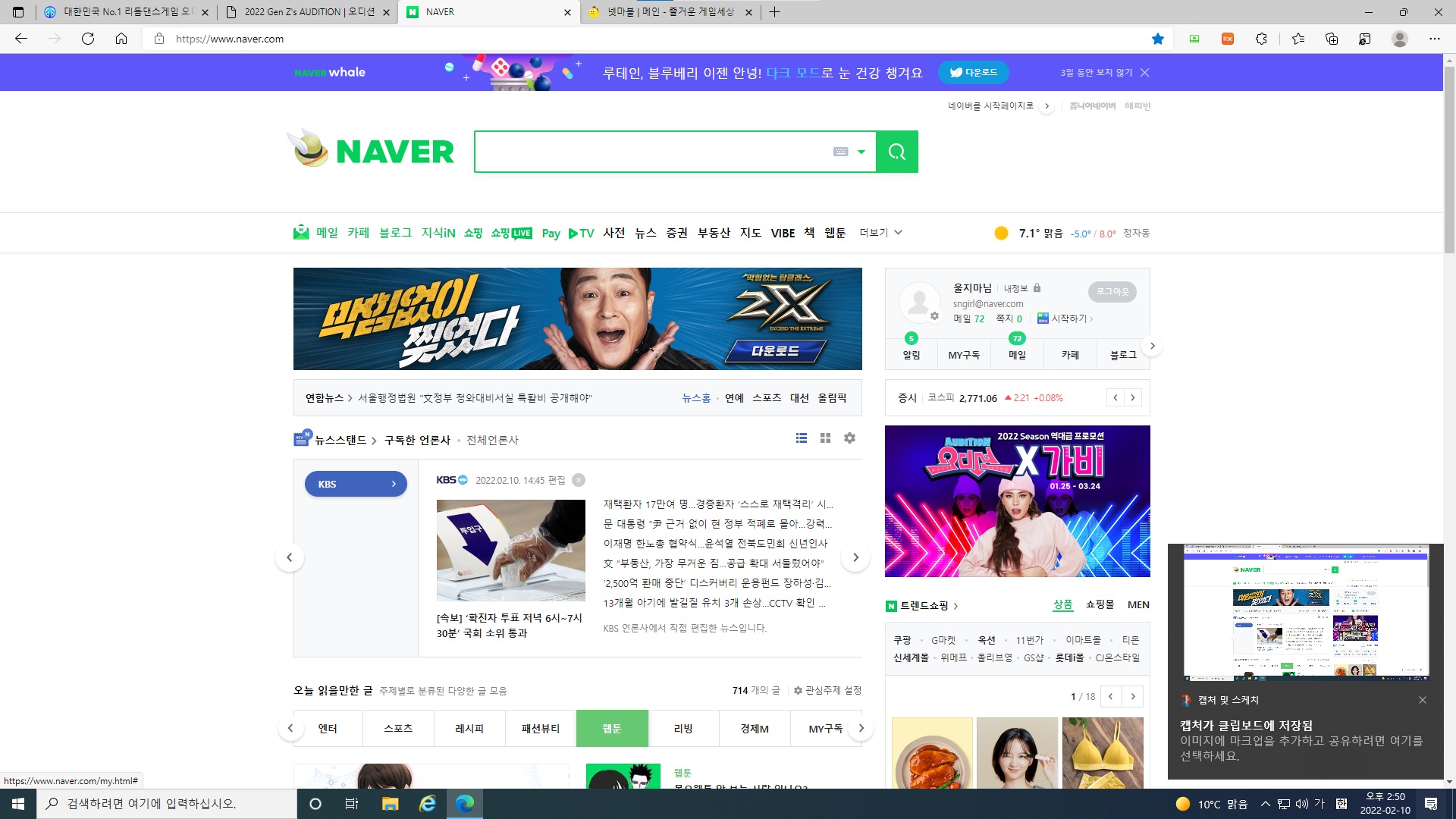This screenshot has height=819, width=1456.
Task: Click the 로그아웃 button
Action: pos(1112,292)
